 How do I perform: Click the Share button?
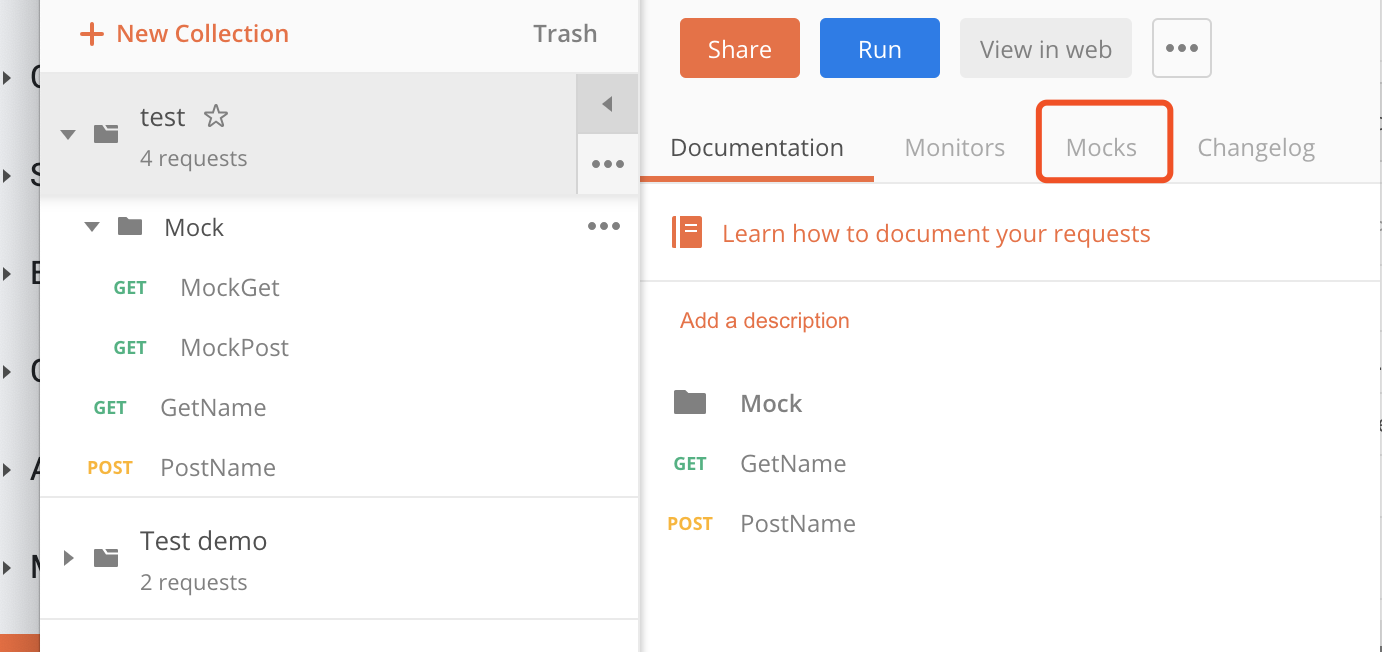coord(740,48)
